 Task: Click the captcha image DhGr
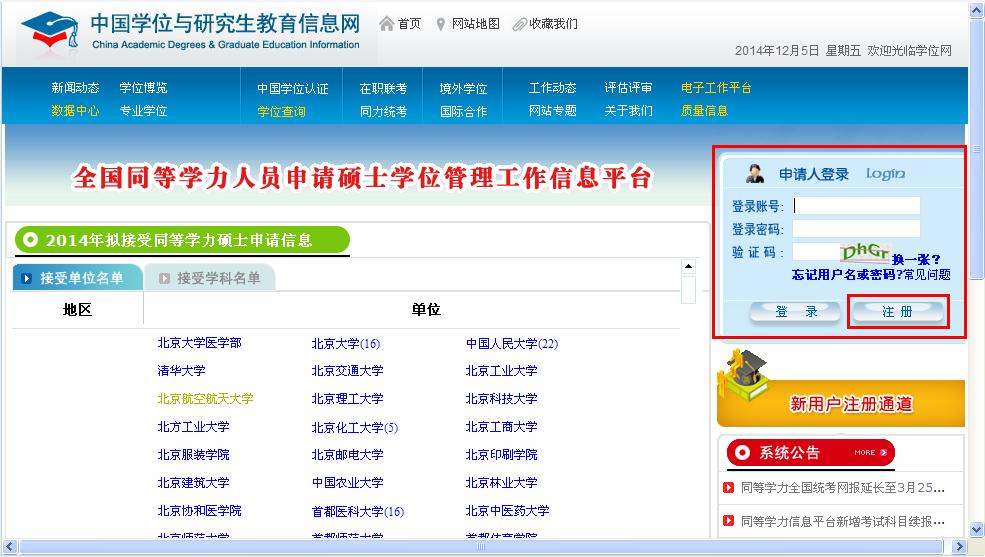[x=865, y=253]
